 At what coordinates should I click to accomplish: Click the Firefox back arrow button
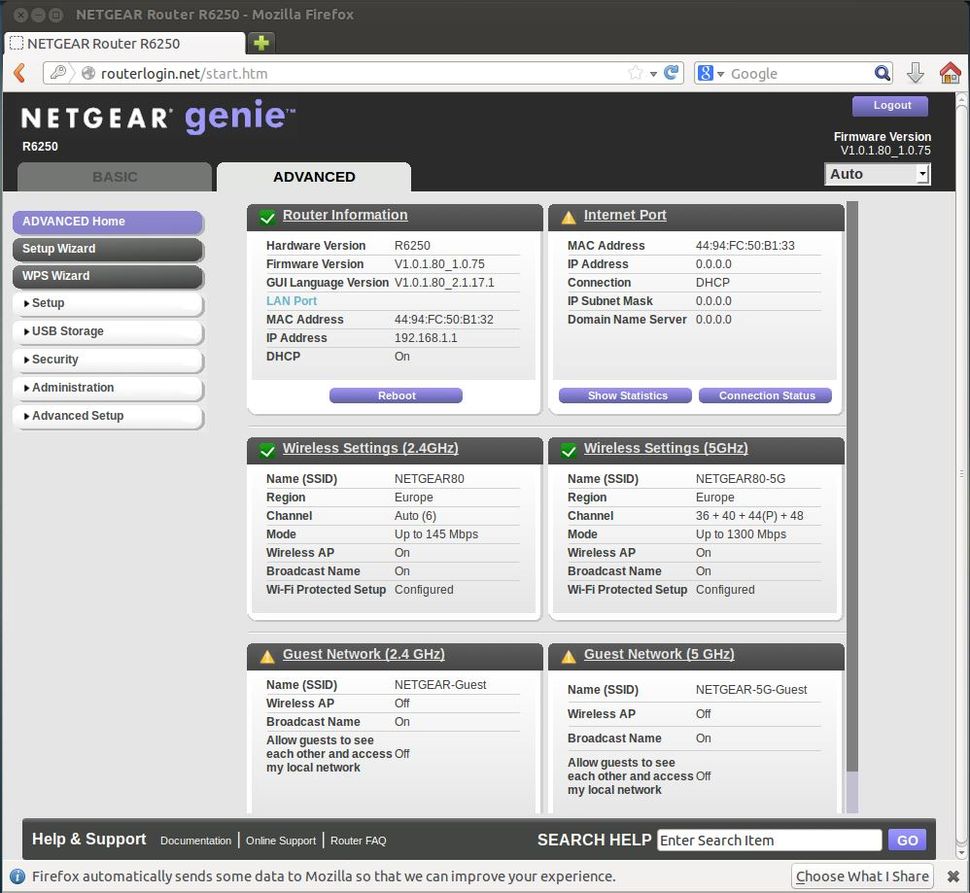[20, 73]
